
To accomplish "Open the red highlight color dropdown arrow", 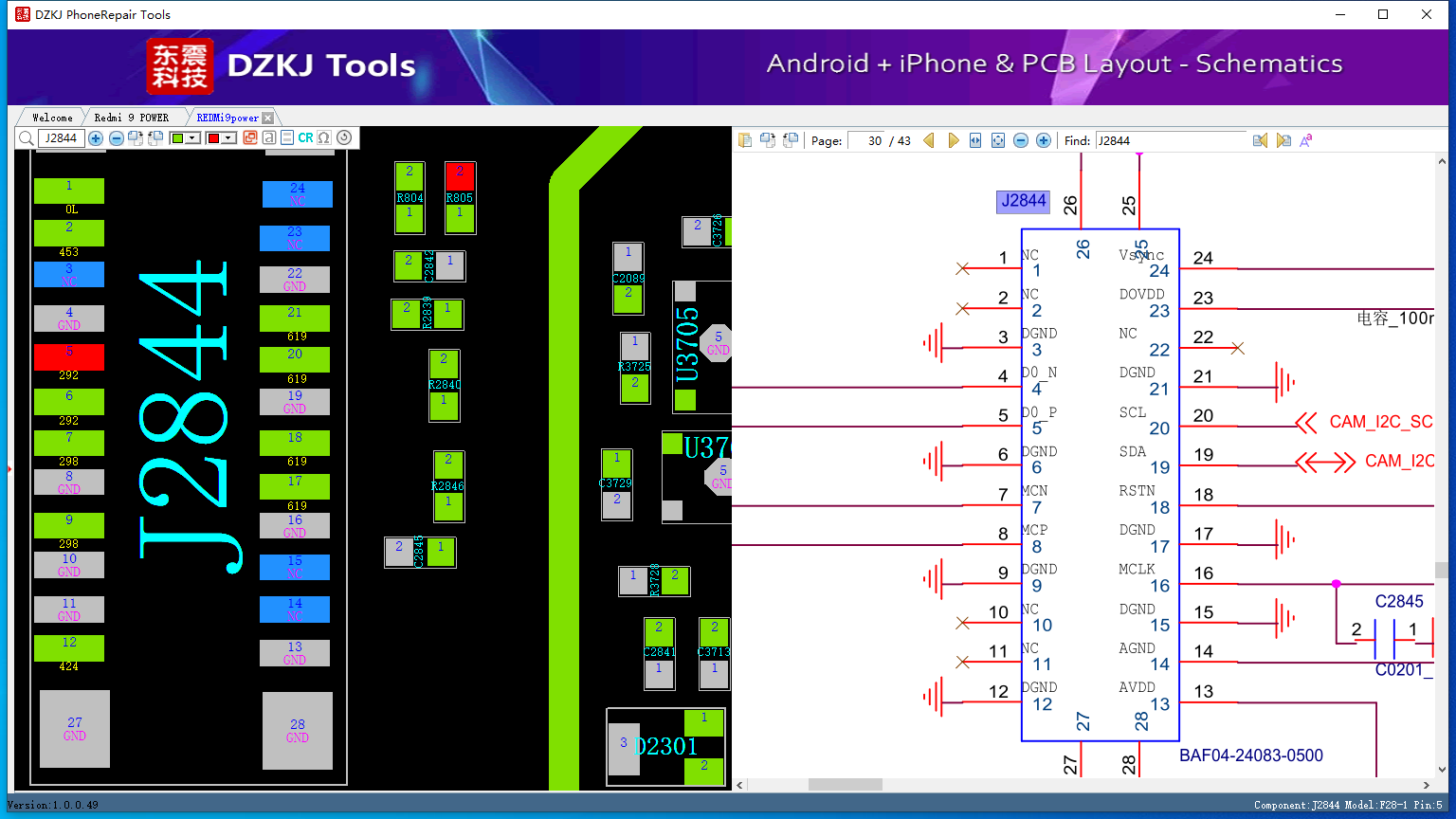I will (229, 138).
